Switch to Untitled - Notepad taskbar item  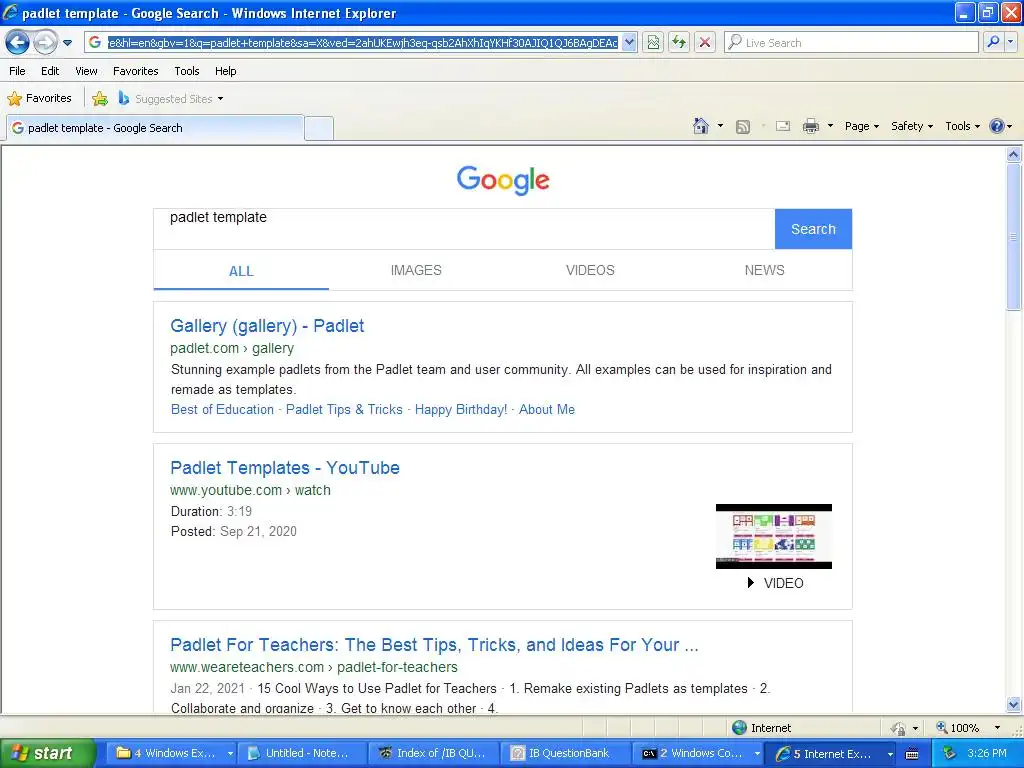coord(302,753)
